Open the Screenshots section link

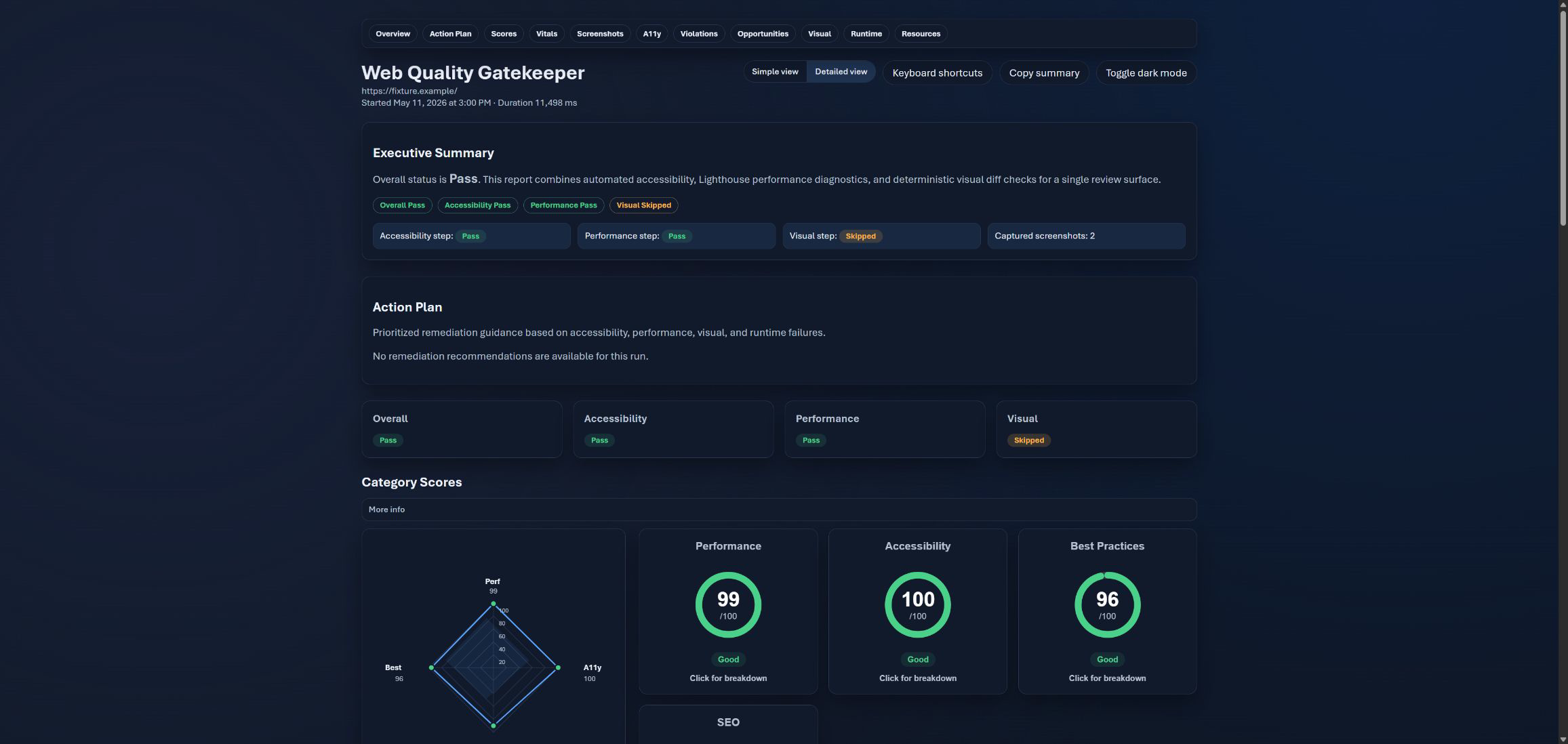(x=600, y=34)
